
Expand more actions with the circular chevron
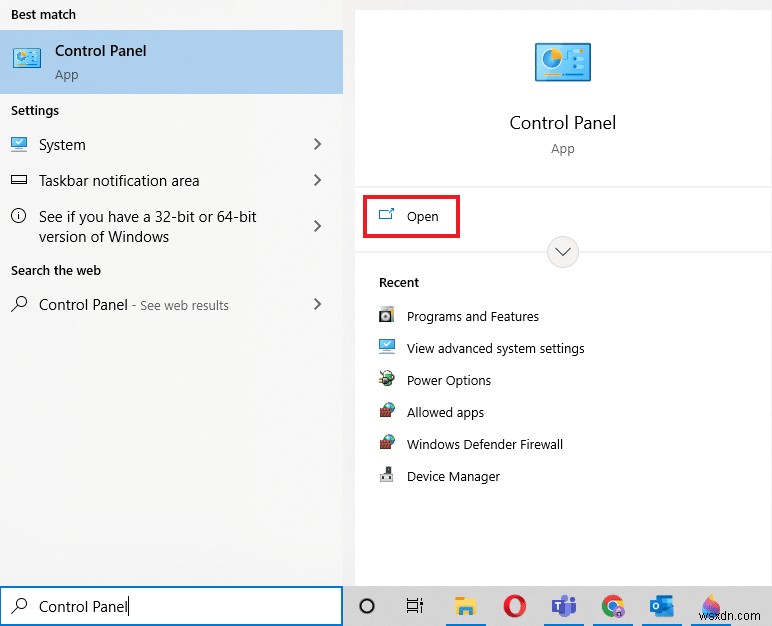[x=563, y=252]
